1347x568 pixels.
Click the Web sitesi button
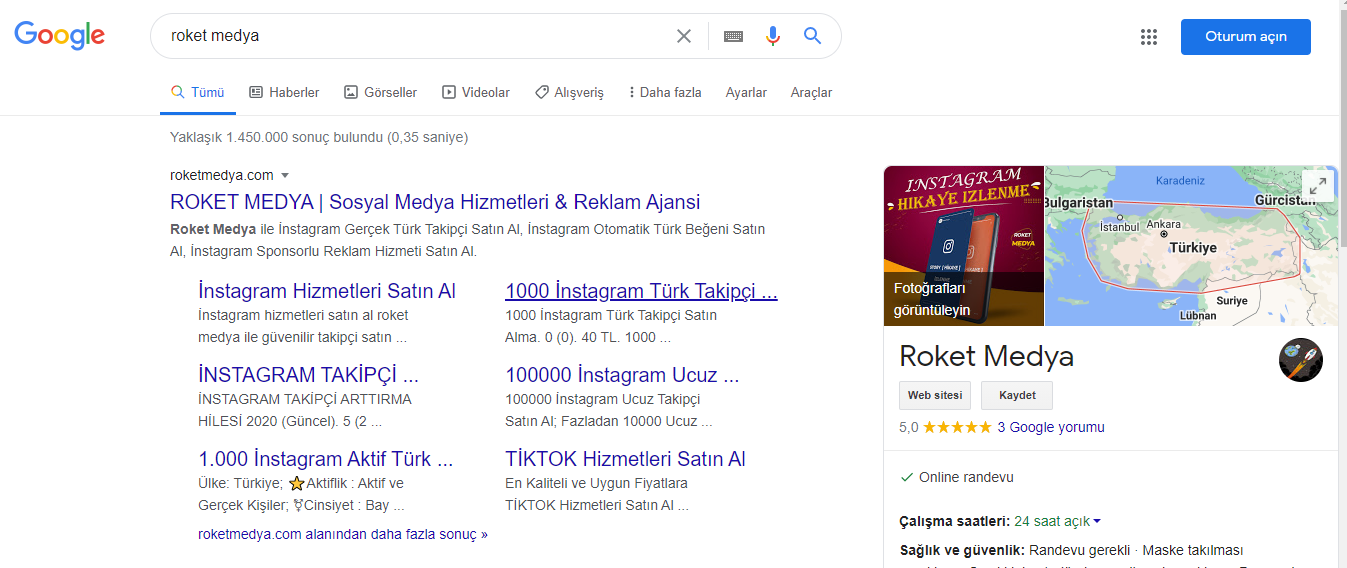click(934, 395)
